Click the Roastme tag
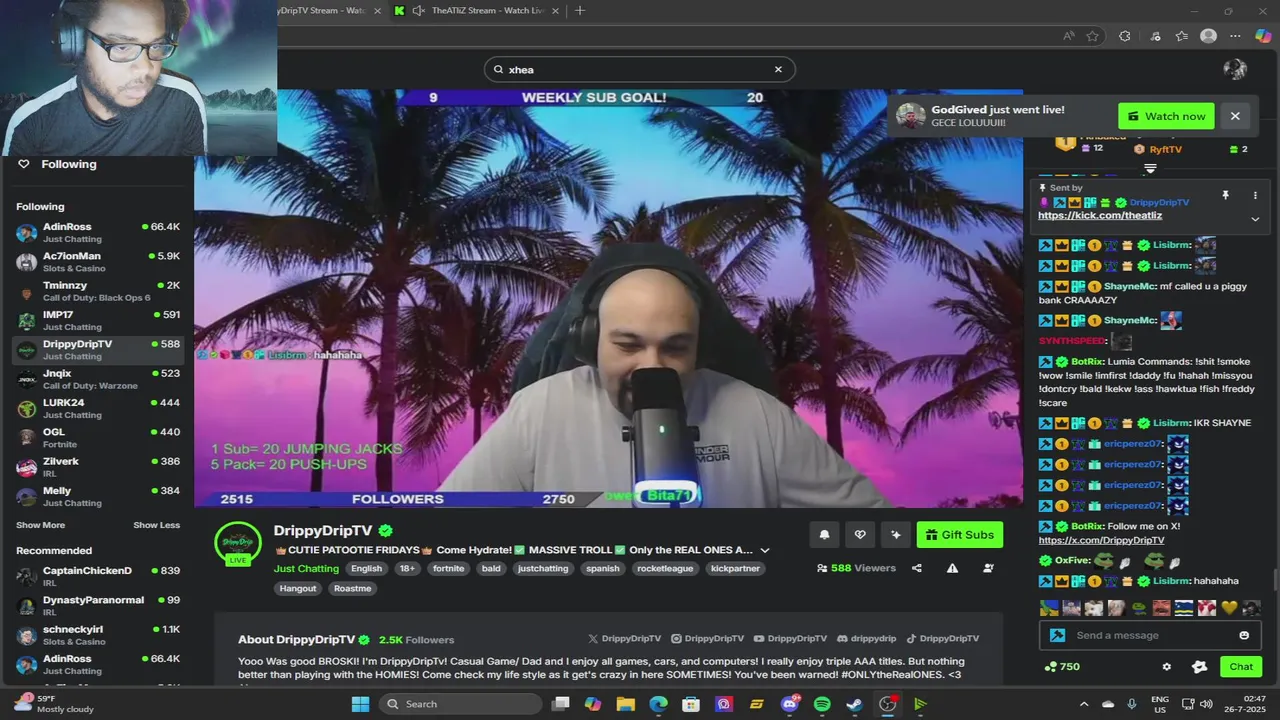The height and width of the screenshot is (720, 1280). tap(352, 588)
